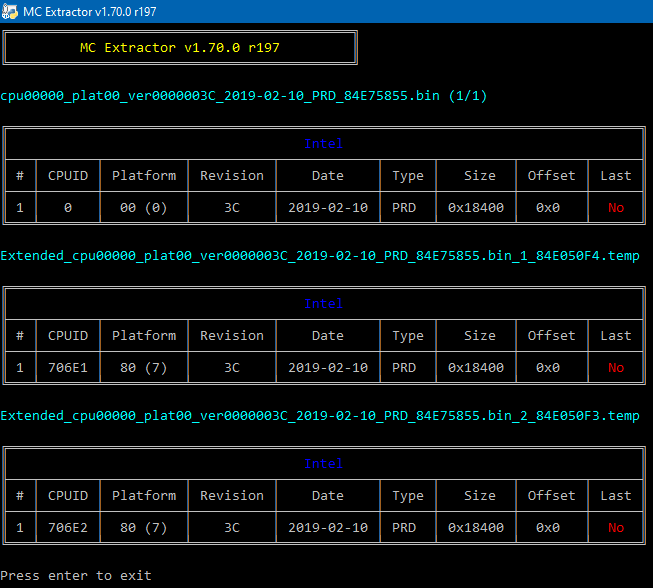Click the 'CPUID' header in the first table
The height and width of the screenshot is (588, 653).
[68, 175]
